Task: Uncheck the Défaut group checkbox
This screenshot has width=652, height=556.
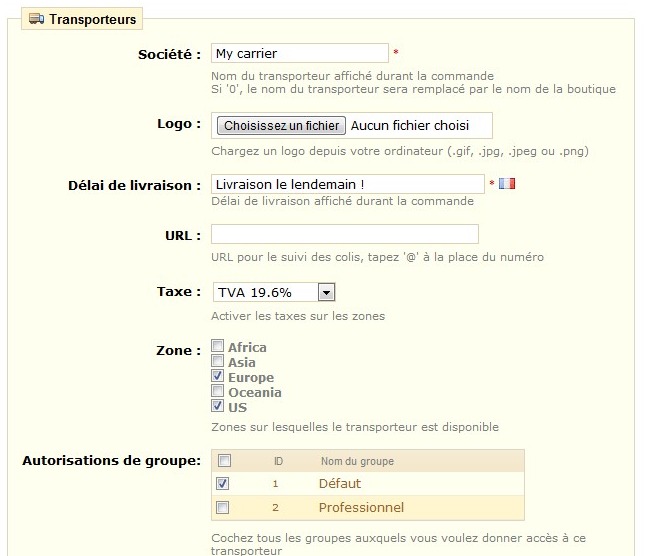Action: (x=222, y=483)
